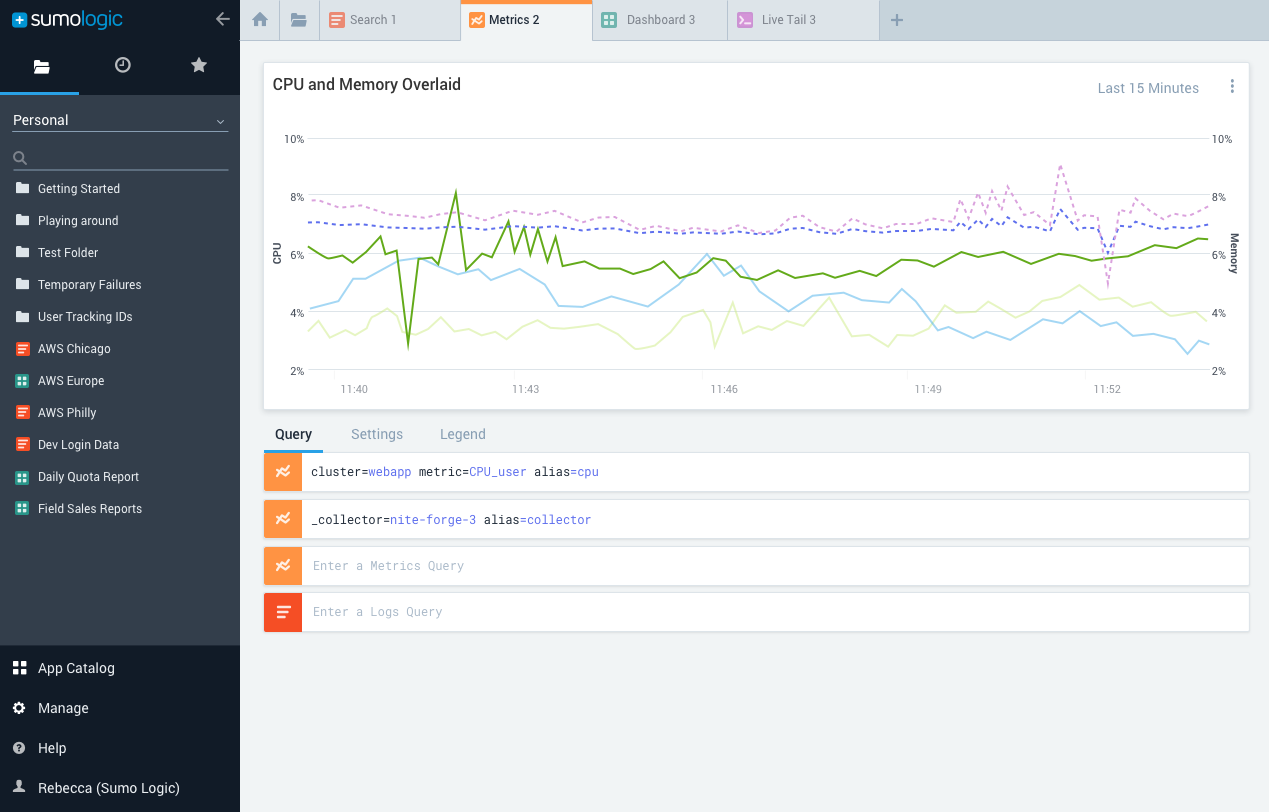Click the Search 1 tab's log icon
Image resolution: width=1269 pixels, height=812 pixels.
coord(337,20)
